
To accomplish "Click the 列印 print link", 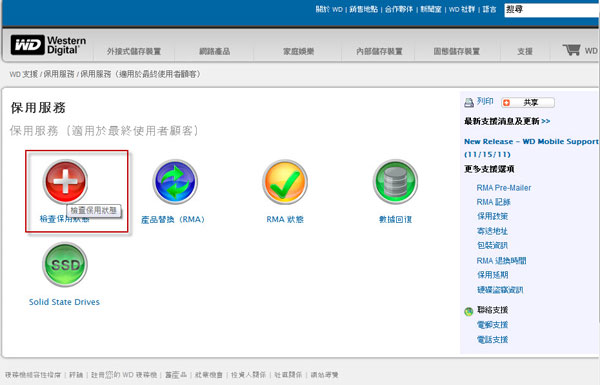I will pyautogui.click(x=485, y=101).
